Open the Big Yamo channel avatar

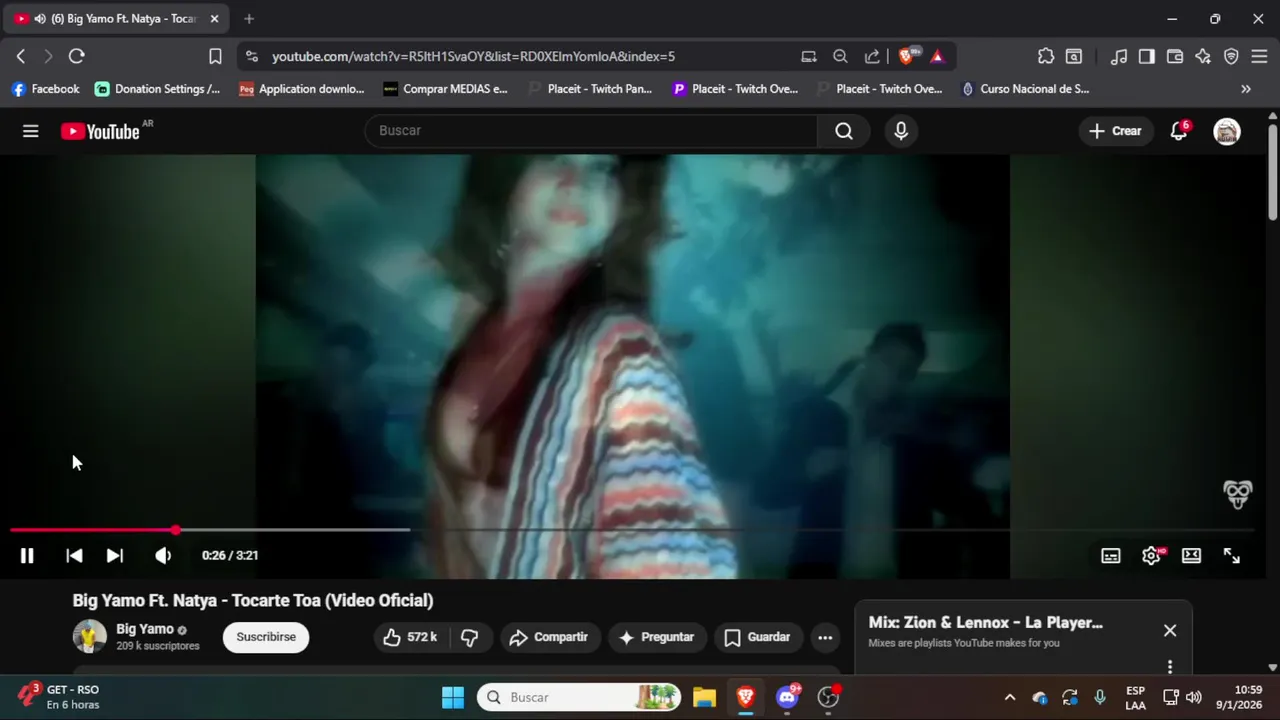point(90,637)
